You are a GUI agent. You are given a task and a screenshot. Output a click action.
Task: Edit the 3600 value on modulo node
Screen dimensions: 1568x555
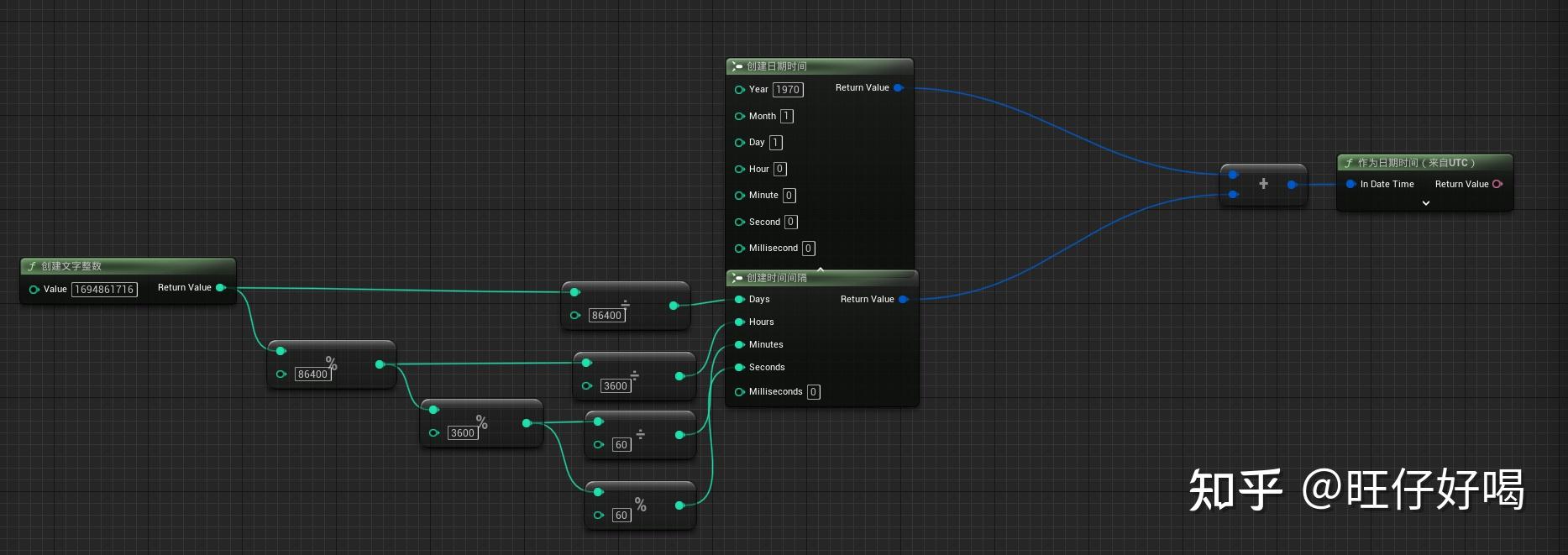(463, 433)
